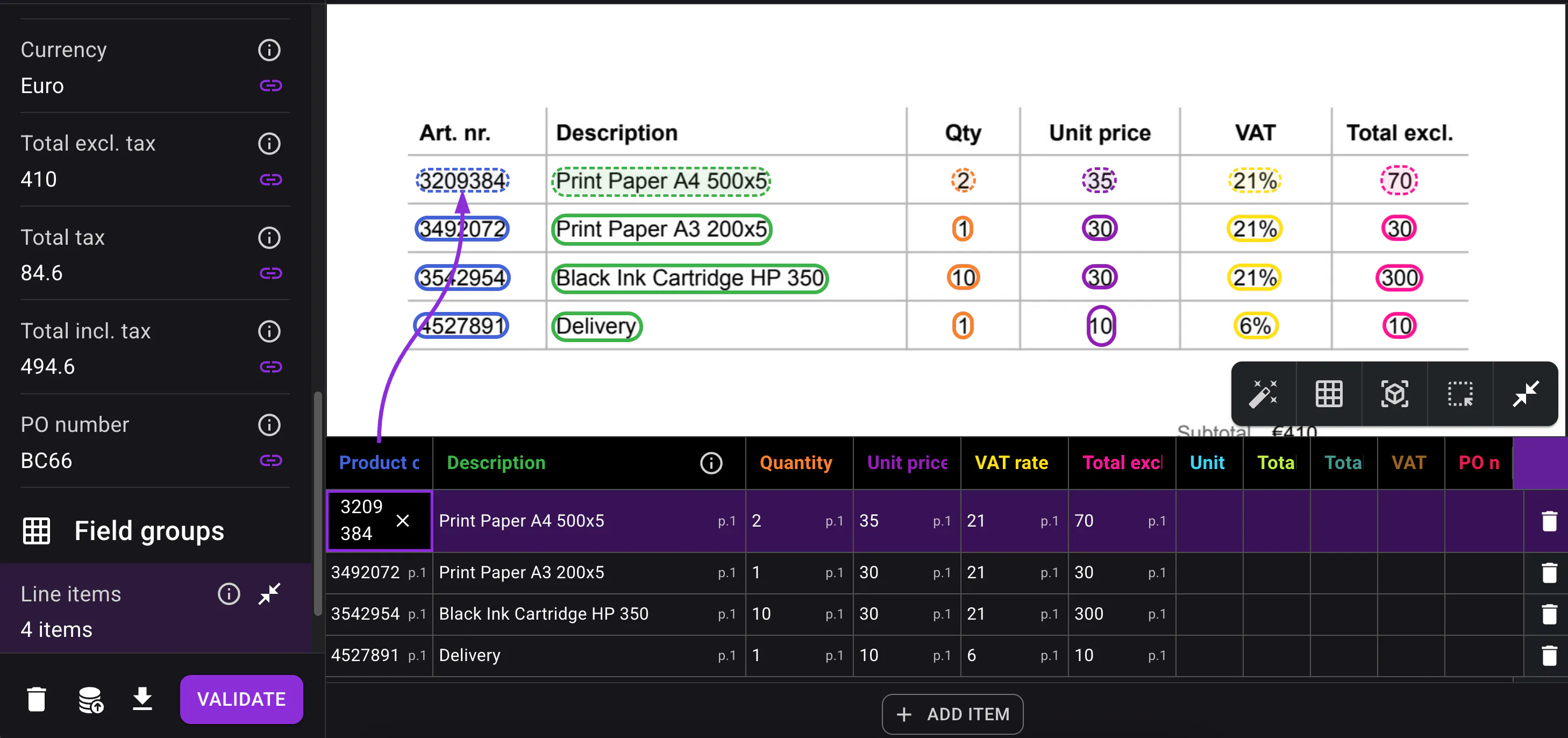Click link icon for PO number
1568x738 pixels.
[270, 460]
